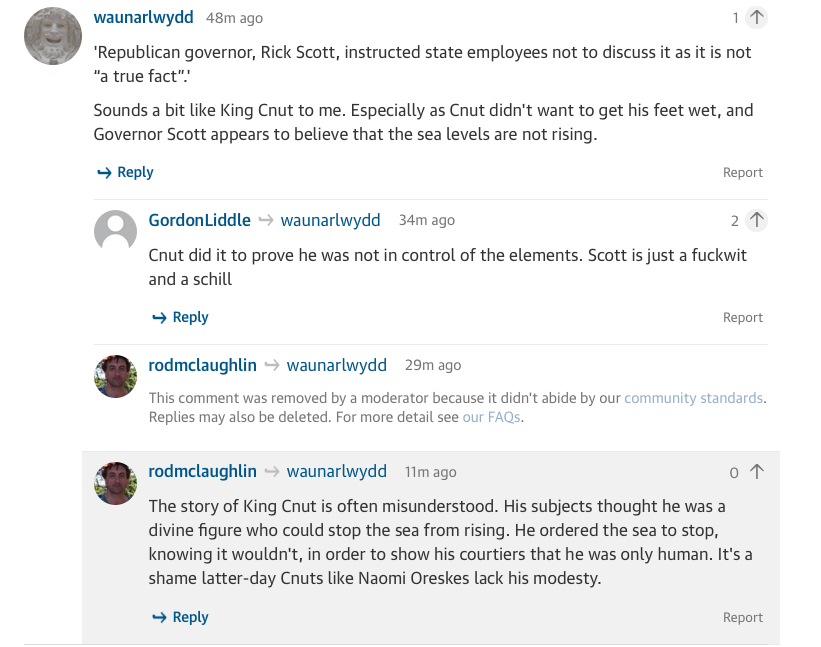
Task: Click rodmclaughlin's avatar beside the removed comment
Action: click(x=115, y=376)
